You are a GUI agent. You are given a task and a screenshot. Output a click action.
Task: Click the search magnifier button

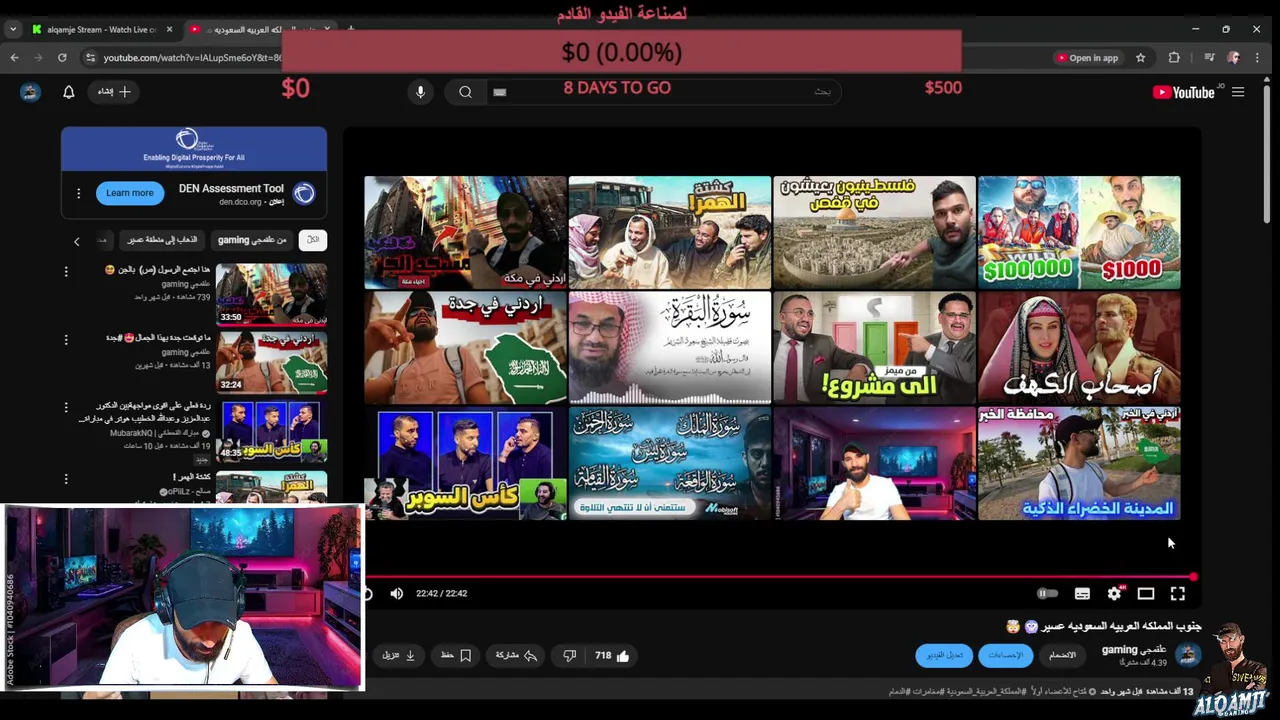[x=465, y=92]
